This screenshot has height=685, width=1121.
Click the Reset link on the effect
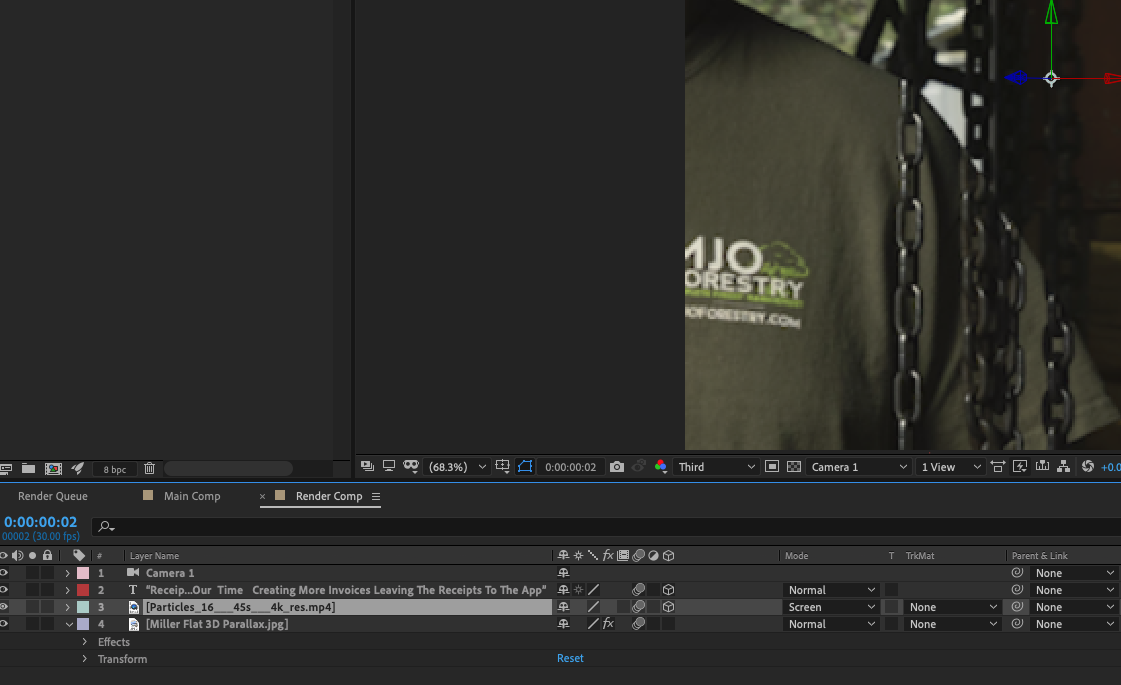click(x=570, y=657)
